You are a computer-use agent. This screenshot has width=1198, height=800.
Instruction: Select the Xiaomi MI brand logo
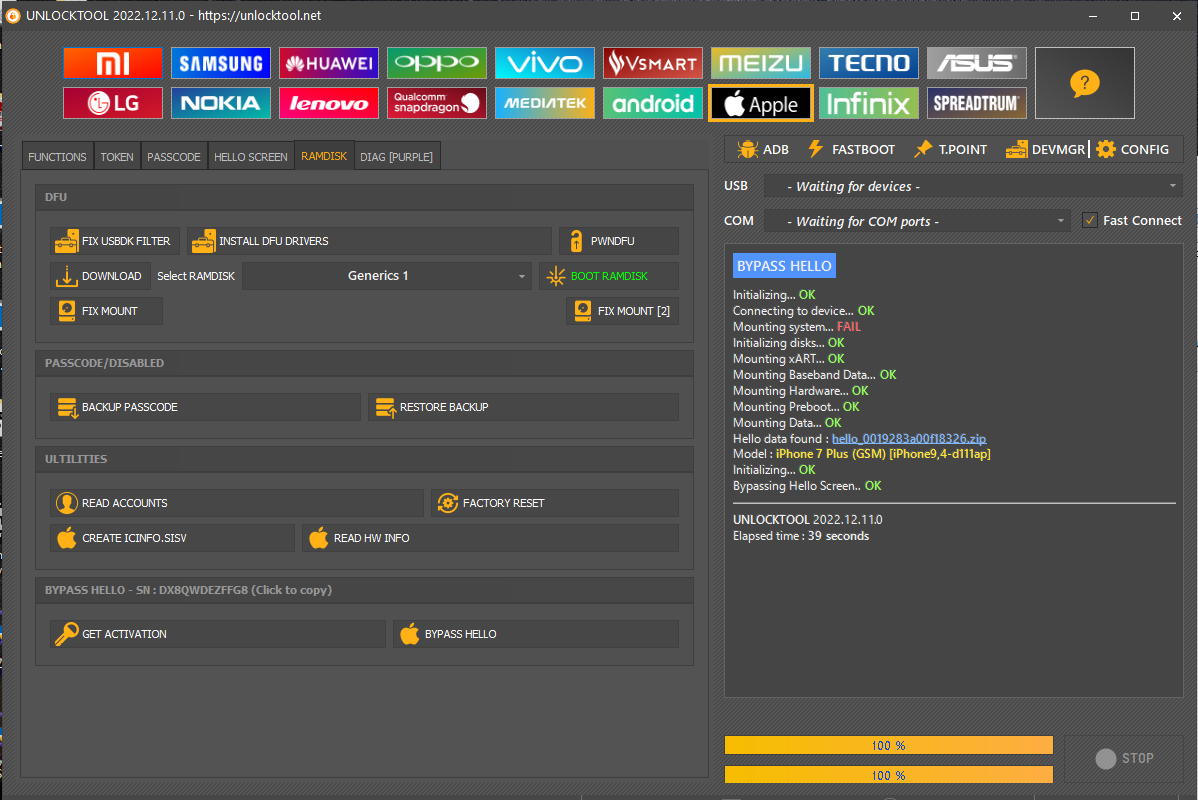(113, 63)
